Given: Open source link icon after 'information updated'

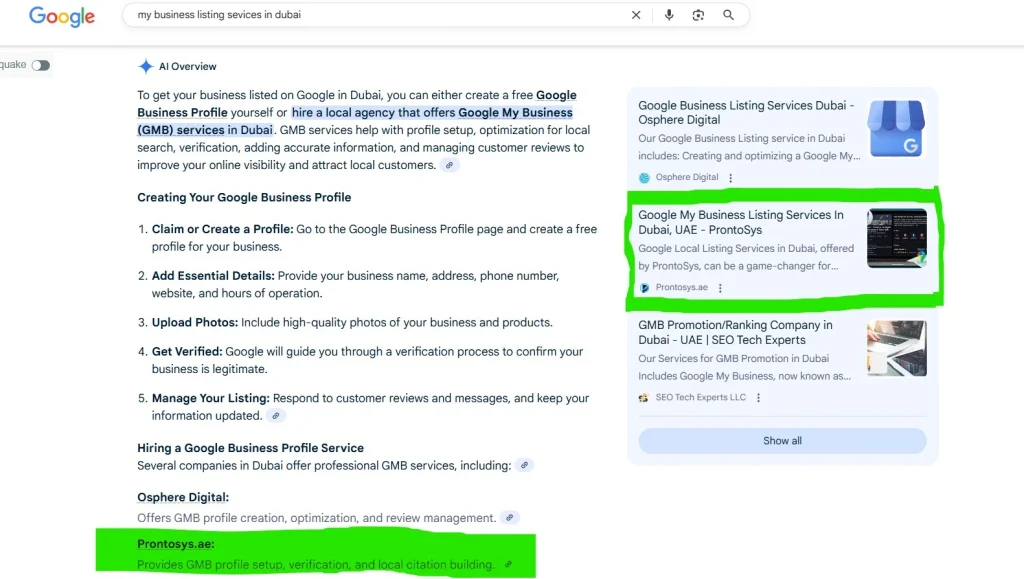Looking at the screenshot, I should tap(276, 416).
